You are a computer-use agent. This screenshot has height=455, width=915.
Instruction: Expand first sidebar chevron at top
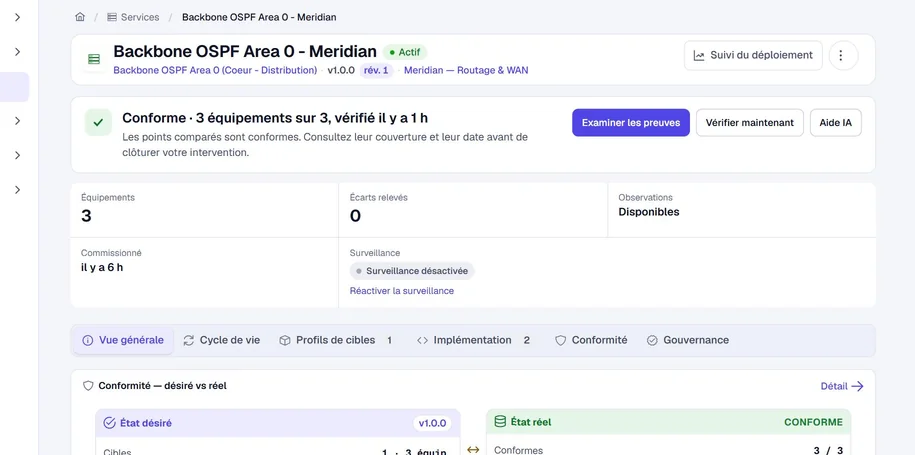coord(18,18)
